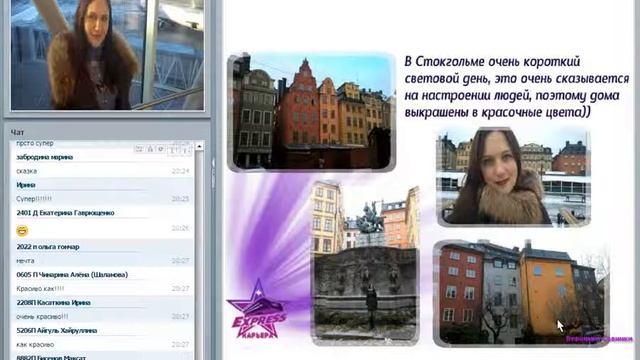Select chat message "сказка"
Screen dimensions: 640x360
tap(27, 171)
